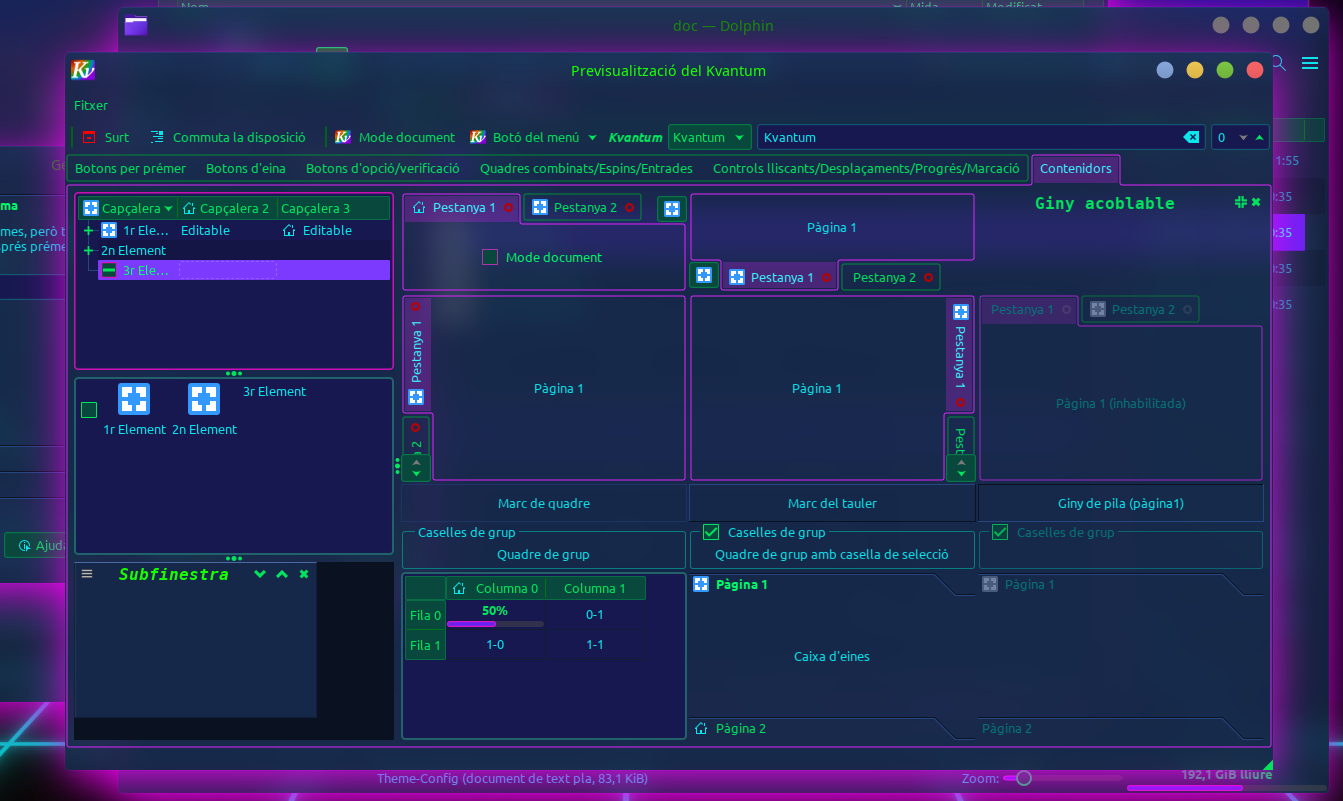This screenshot has height=801, width=1343.
Task: Click the large 2n Element icon in icon view
Action: tap(204, 399)
